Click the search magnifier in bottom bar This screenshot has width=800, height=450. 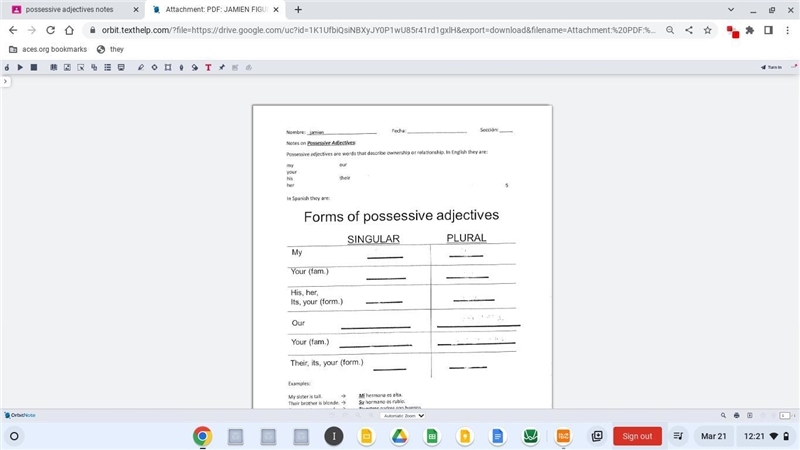click(723, 415)
